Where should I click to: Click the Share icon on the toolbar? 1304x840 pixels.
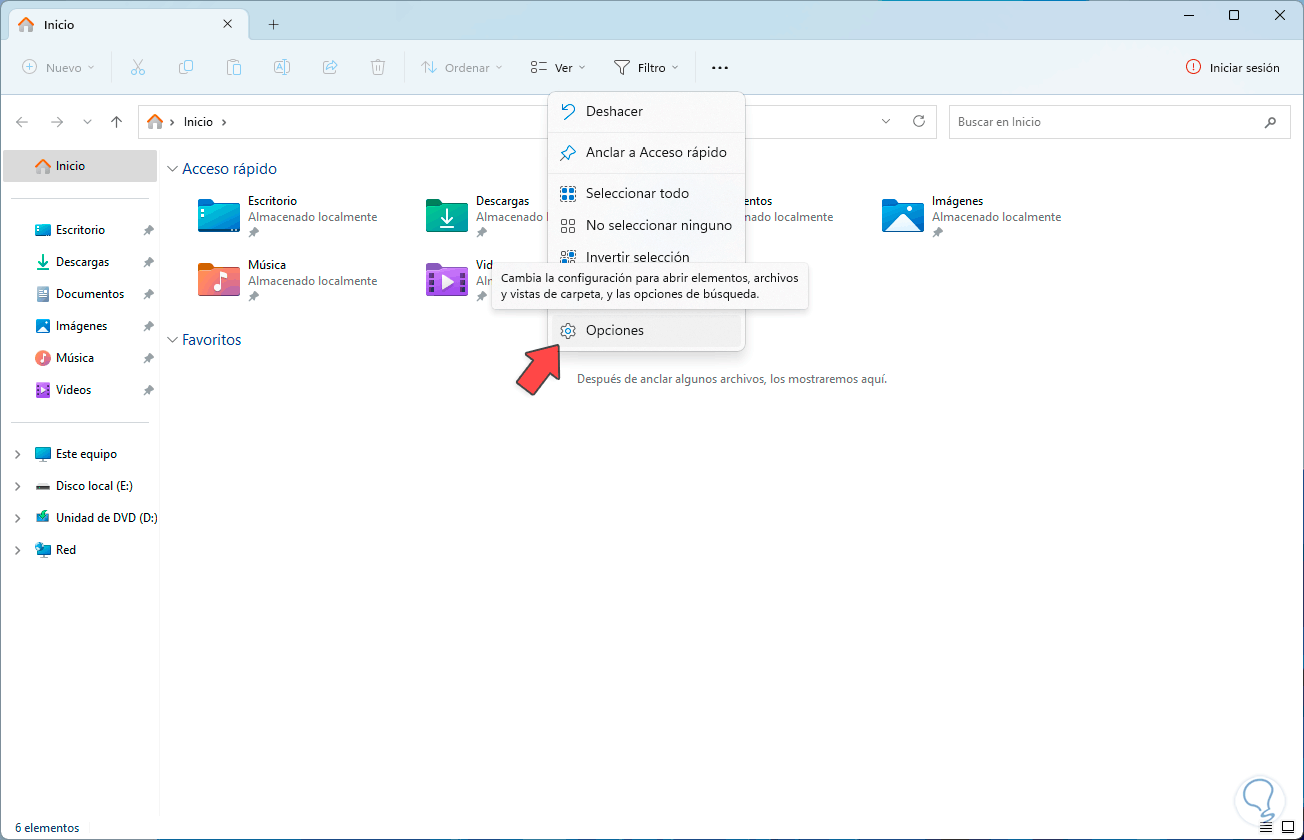click(x=330, y=67)
